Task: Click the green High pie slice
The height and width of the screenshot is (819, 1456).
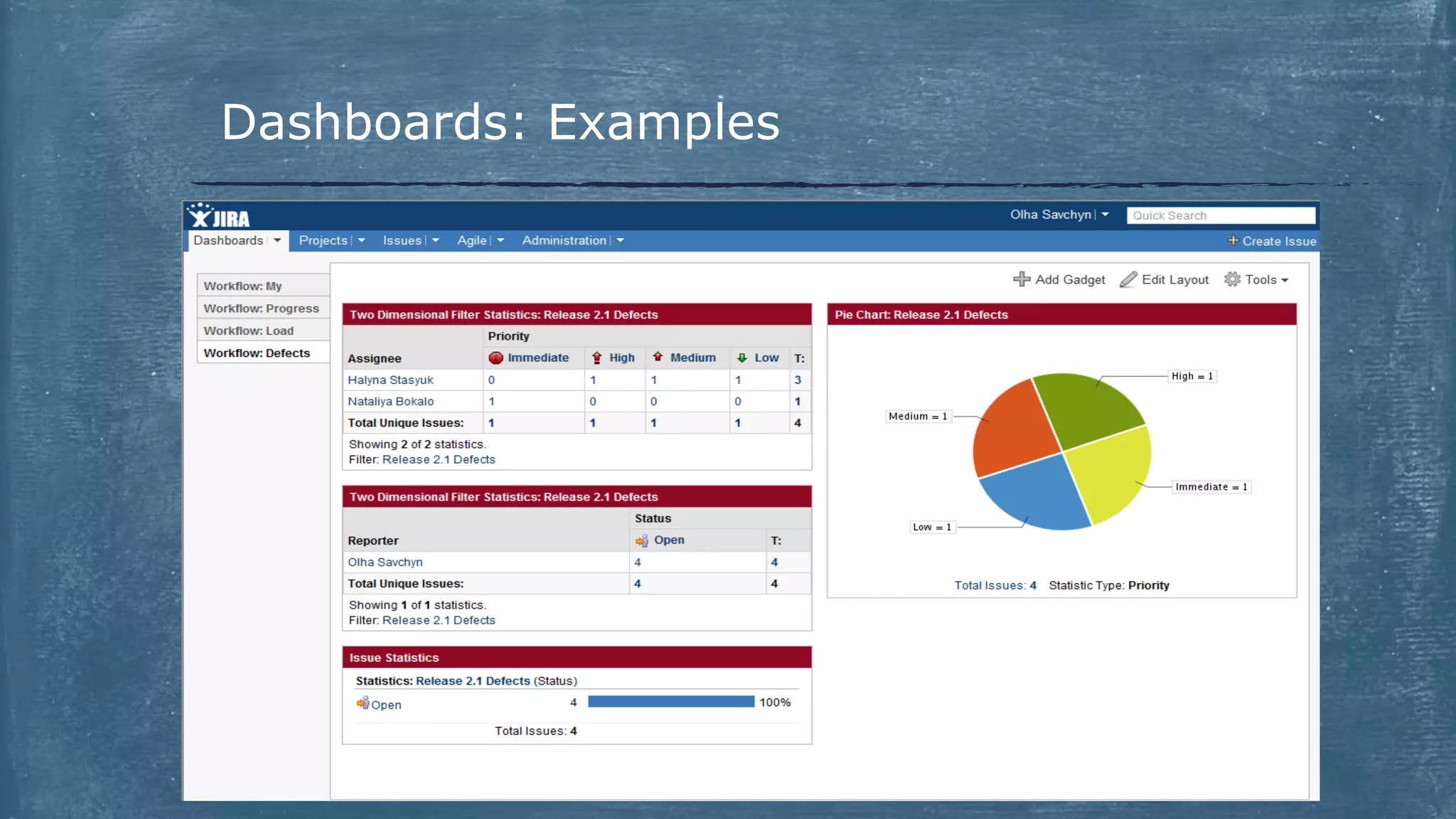Action: (x=1086, y=411)
